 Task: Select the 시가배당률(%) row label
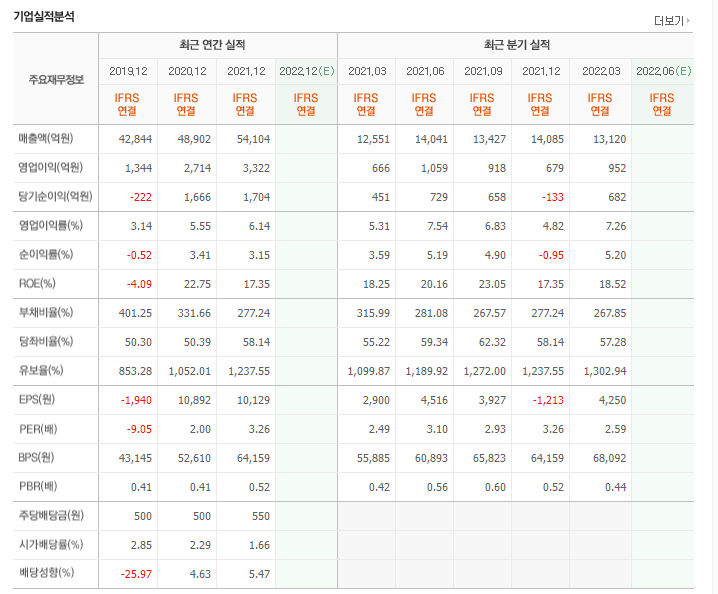click(51, 544)
